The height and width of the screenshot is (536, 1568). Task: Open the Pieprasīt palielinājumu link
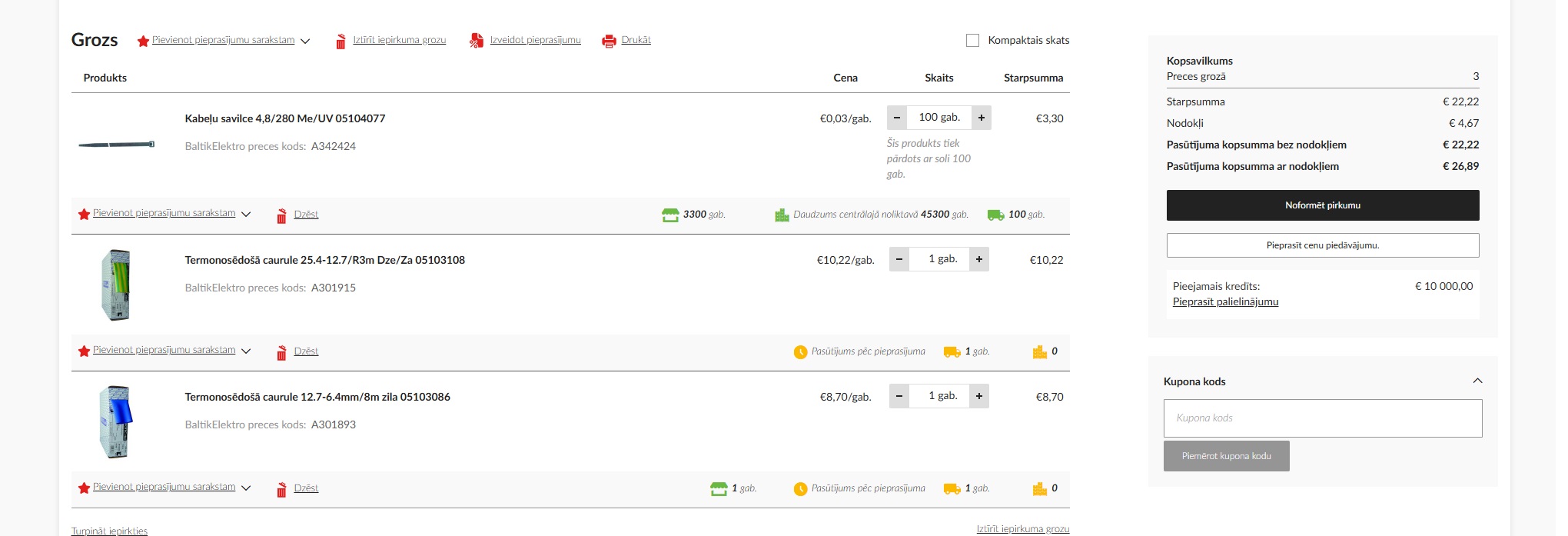pos(1225,302)
